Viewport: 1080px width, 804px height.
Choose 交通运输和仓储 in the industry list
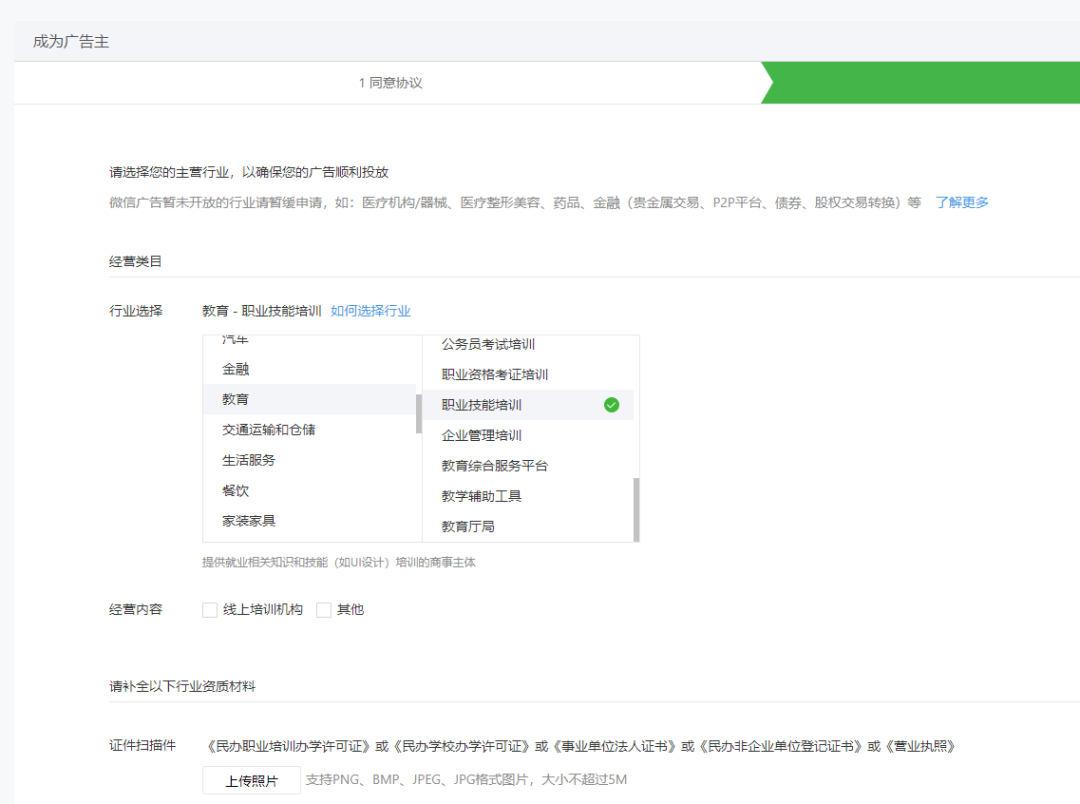pos(309,430)
